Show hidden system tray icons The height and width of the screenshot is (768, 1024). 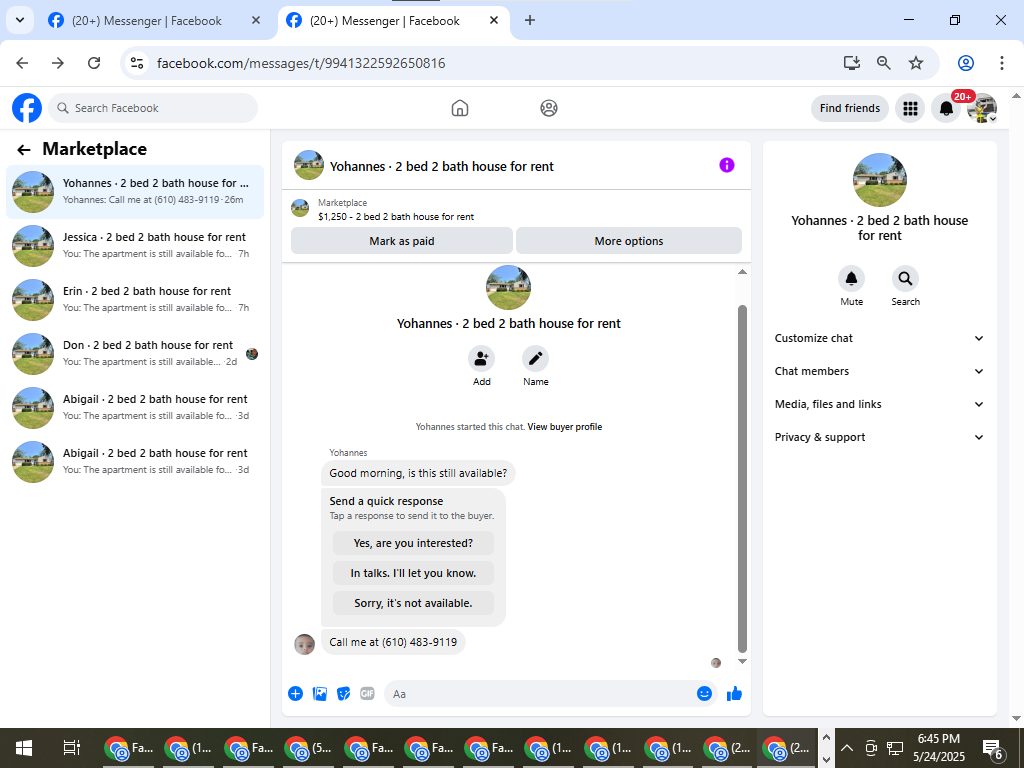(846, 748)
